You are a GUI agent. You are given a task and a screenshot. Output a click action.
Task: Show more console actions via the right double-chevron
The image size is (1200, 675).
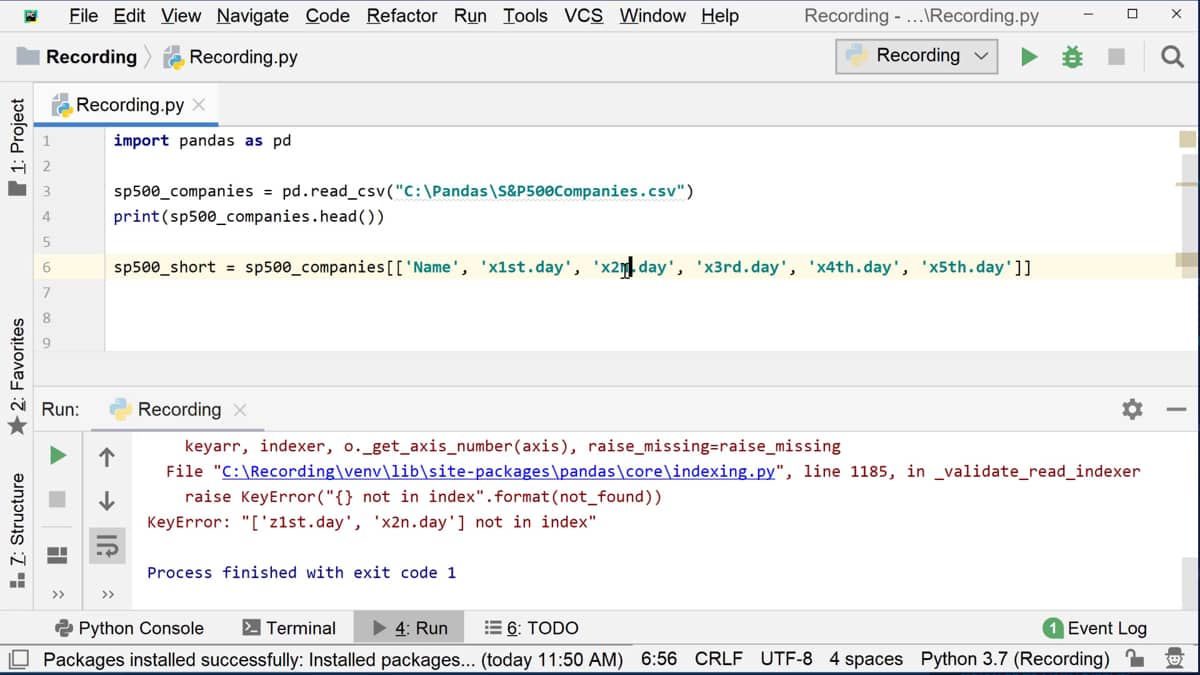point(107,595)
